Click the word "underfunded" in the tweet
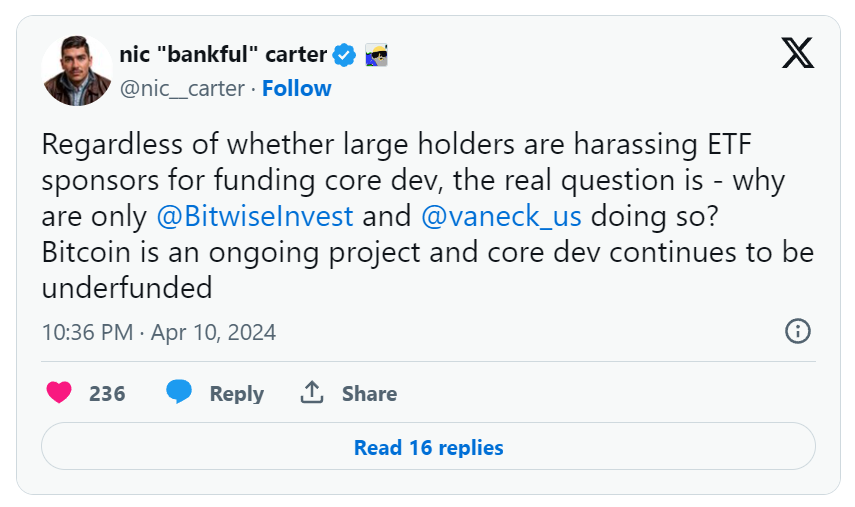 click(x=127, y=288)
